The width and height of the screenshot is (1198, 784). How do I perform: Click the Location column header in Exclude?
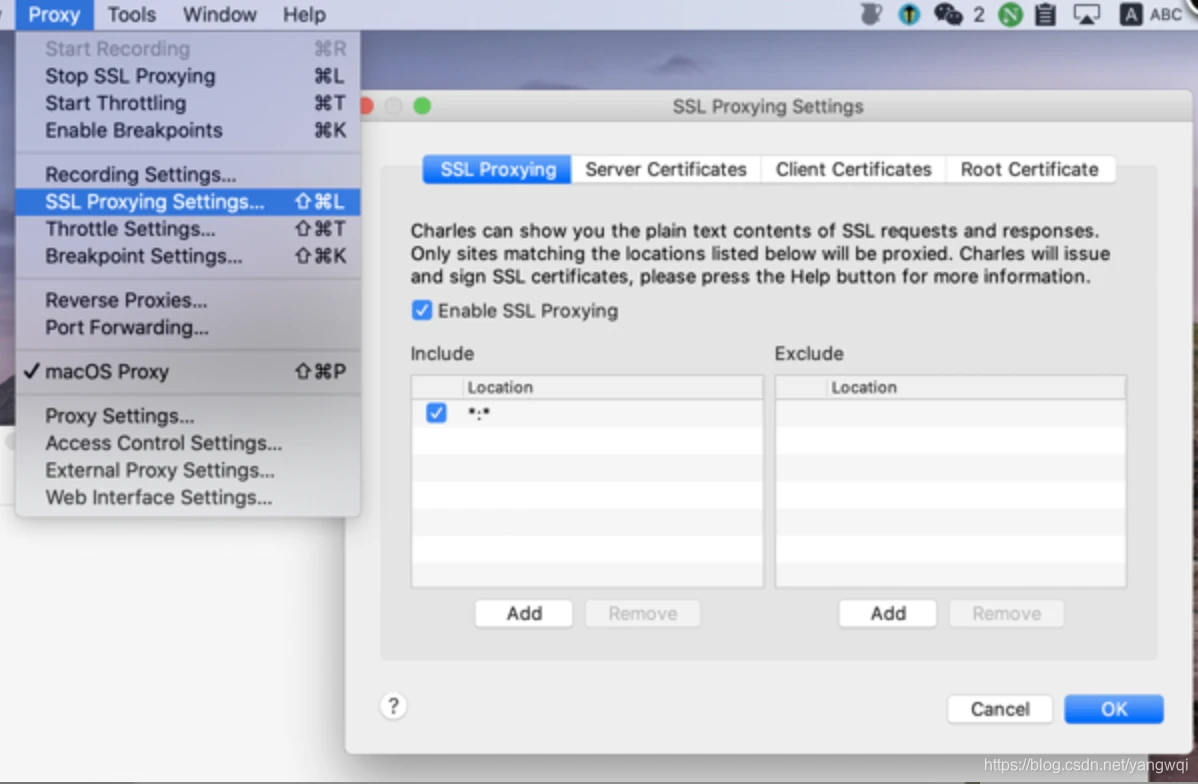tap(976, 387)
